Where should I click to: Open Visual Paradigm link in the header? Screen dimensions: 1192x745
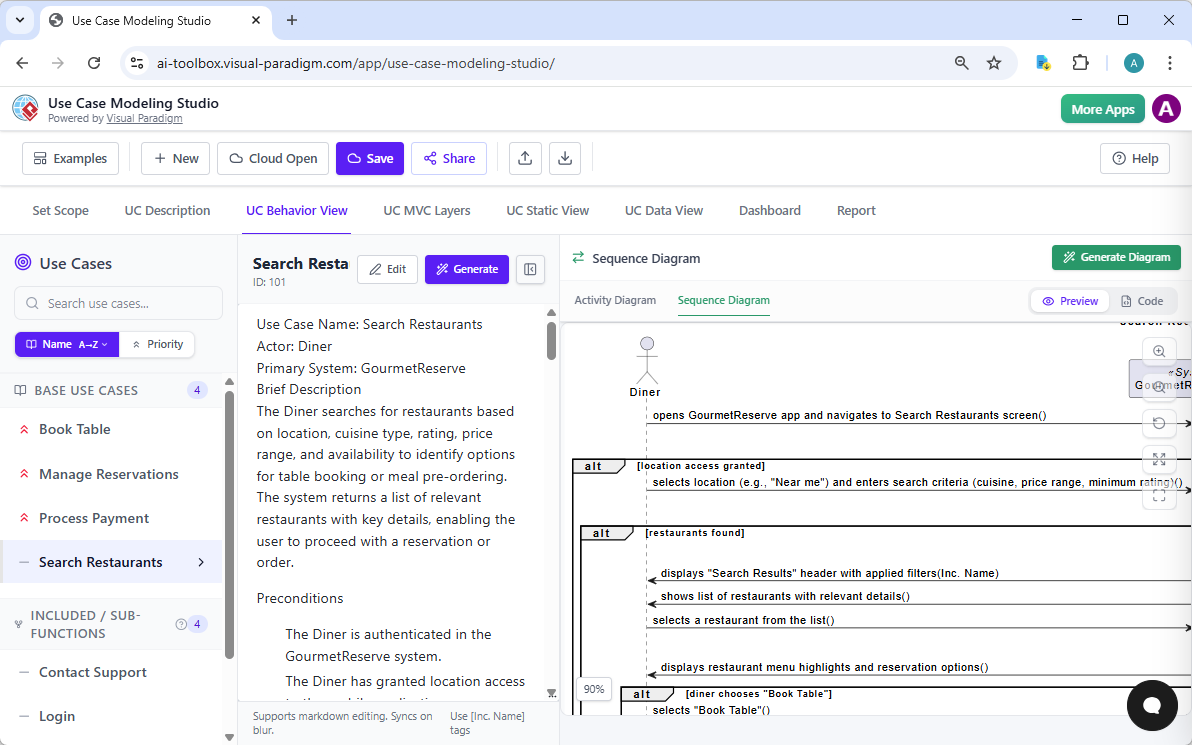(x=144, y=117)
